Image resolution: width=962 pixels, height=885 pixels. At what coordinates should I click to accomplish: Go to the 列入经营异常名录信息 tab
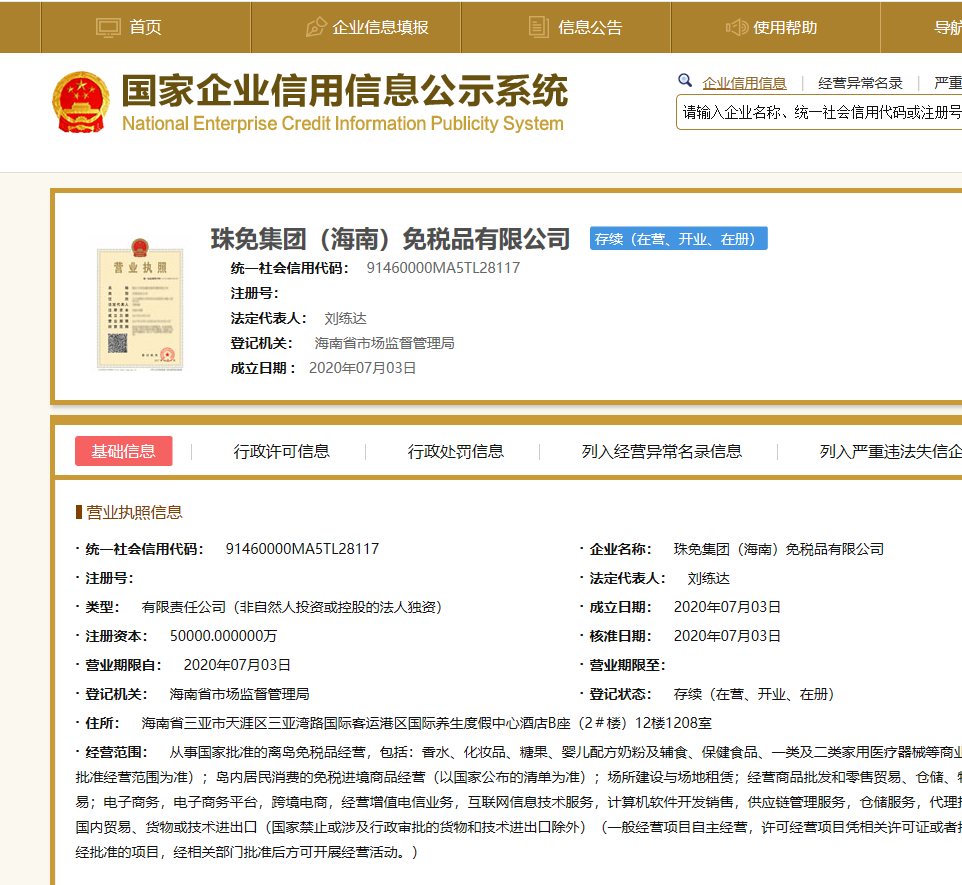[x=662, y=451]
